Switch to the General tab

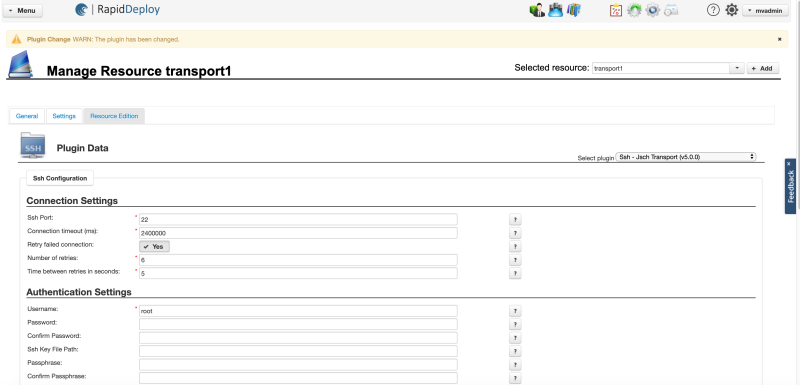[x=27, y=116]
